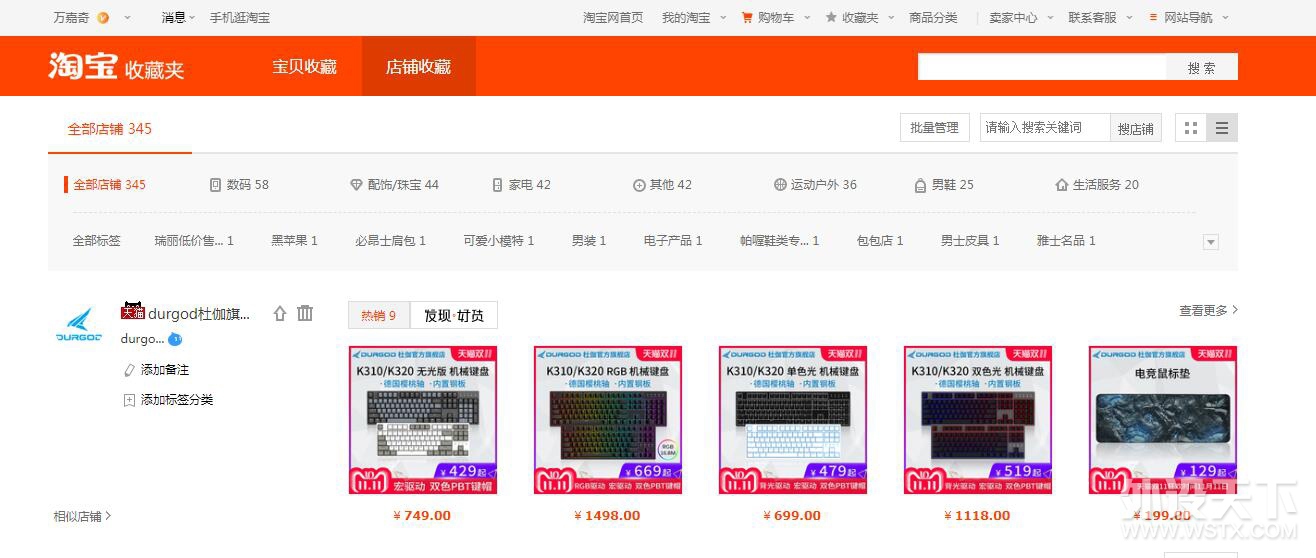Click the user level badge icon

coord(102,17)
